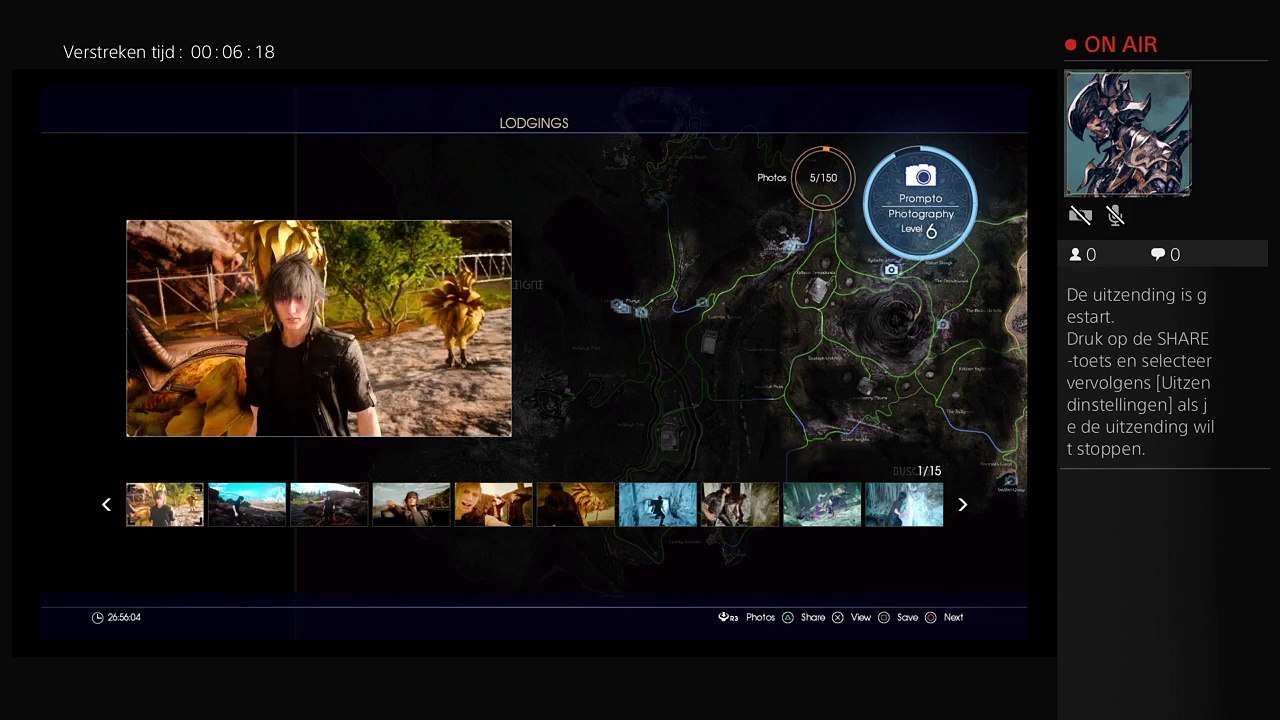Select the third photo thumbnail
Screen dimensions: 1280x720
pos(329,505)
